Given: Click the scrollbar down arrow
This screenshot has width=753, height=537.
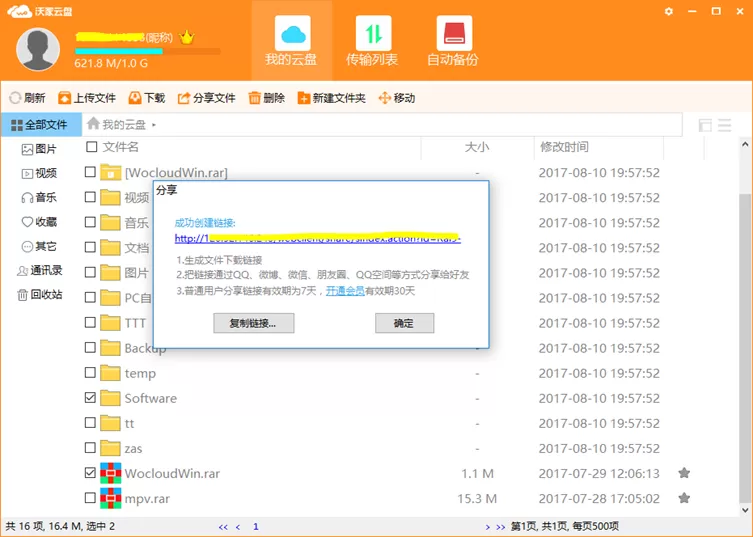Looking at the screenshot, I should point(745,510).
